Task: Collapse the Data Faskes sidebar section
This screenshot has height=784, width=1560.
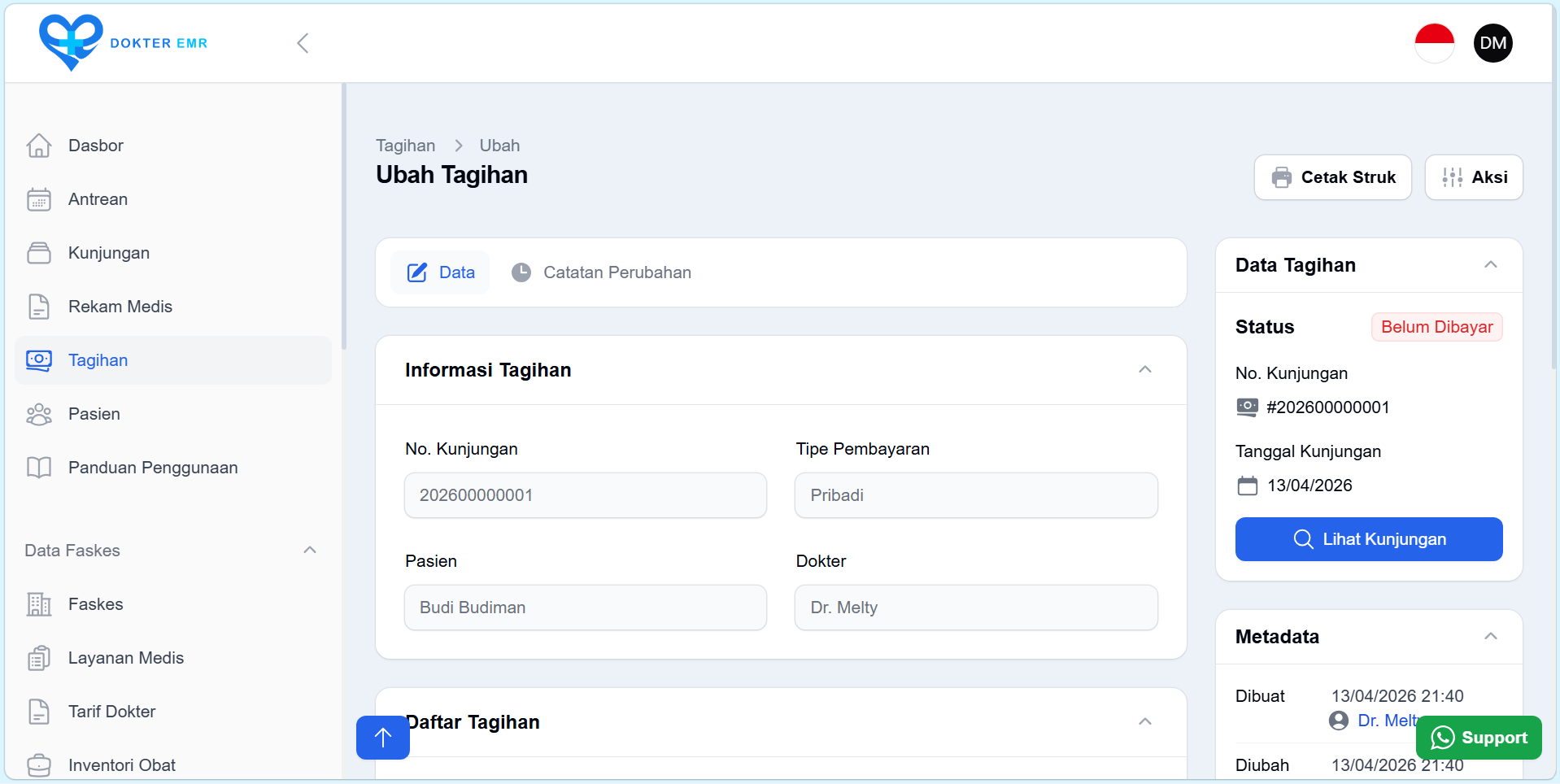Action: point(310,551)
